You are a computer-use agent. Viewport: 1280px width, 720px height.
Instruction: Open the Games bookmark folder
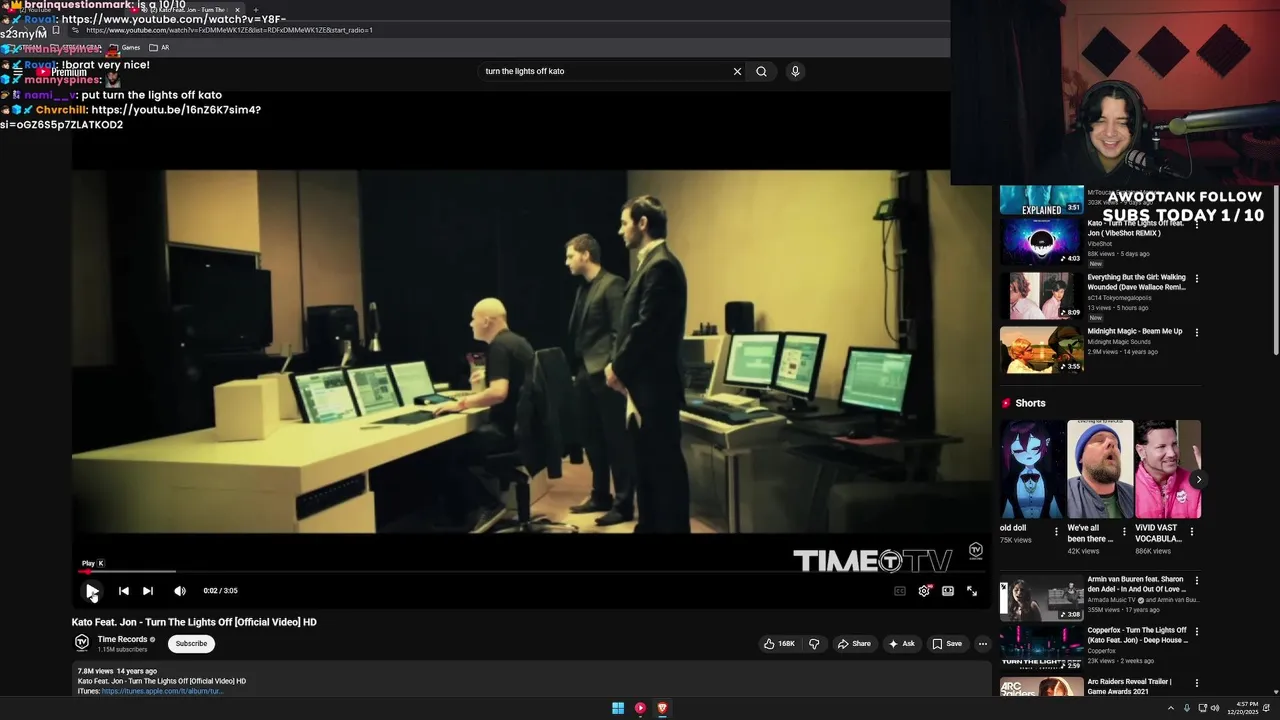click(125, 48)
